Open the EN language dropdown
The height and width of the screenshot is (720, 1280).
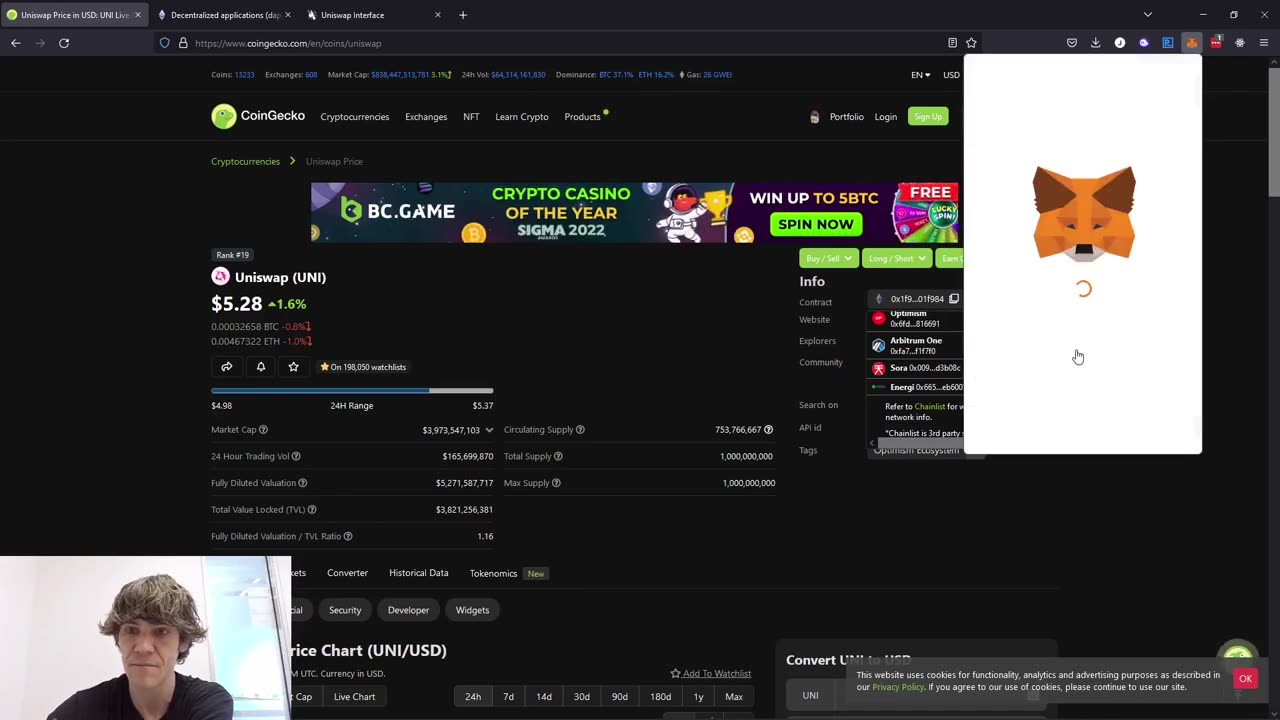(x=920, y=75)
